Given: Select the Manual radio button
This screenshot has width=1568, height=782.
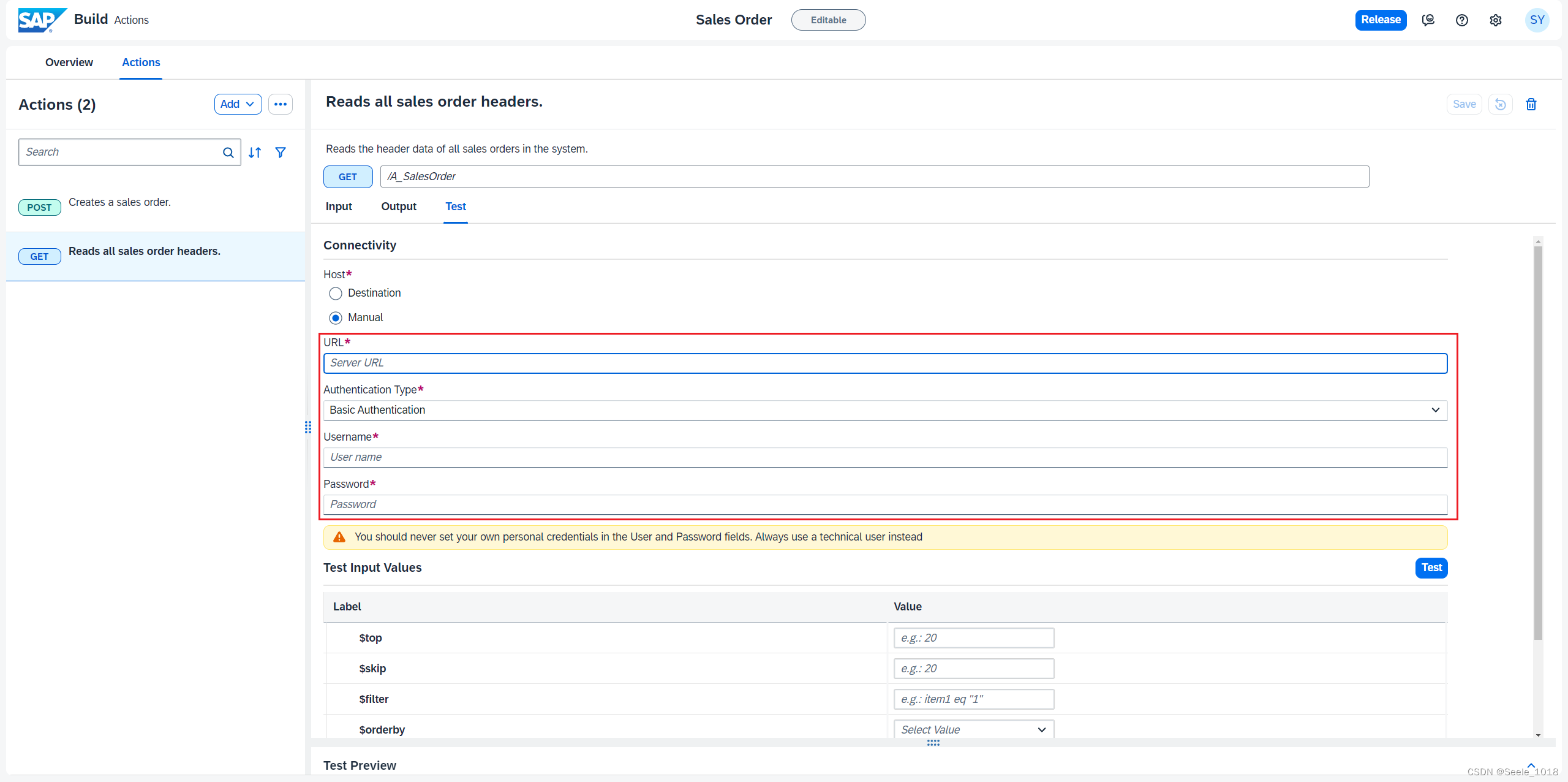Looking at the screenshot, I should pyautogui.click(x=335, y=318).
